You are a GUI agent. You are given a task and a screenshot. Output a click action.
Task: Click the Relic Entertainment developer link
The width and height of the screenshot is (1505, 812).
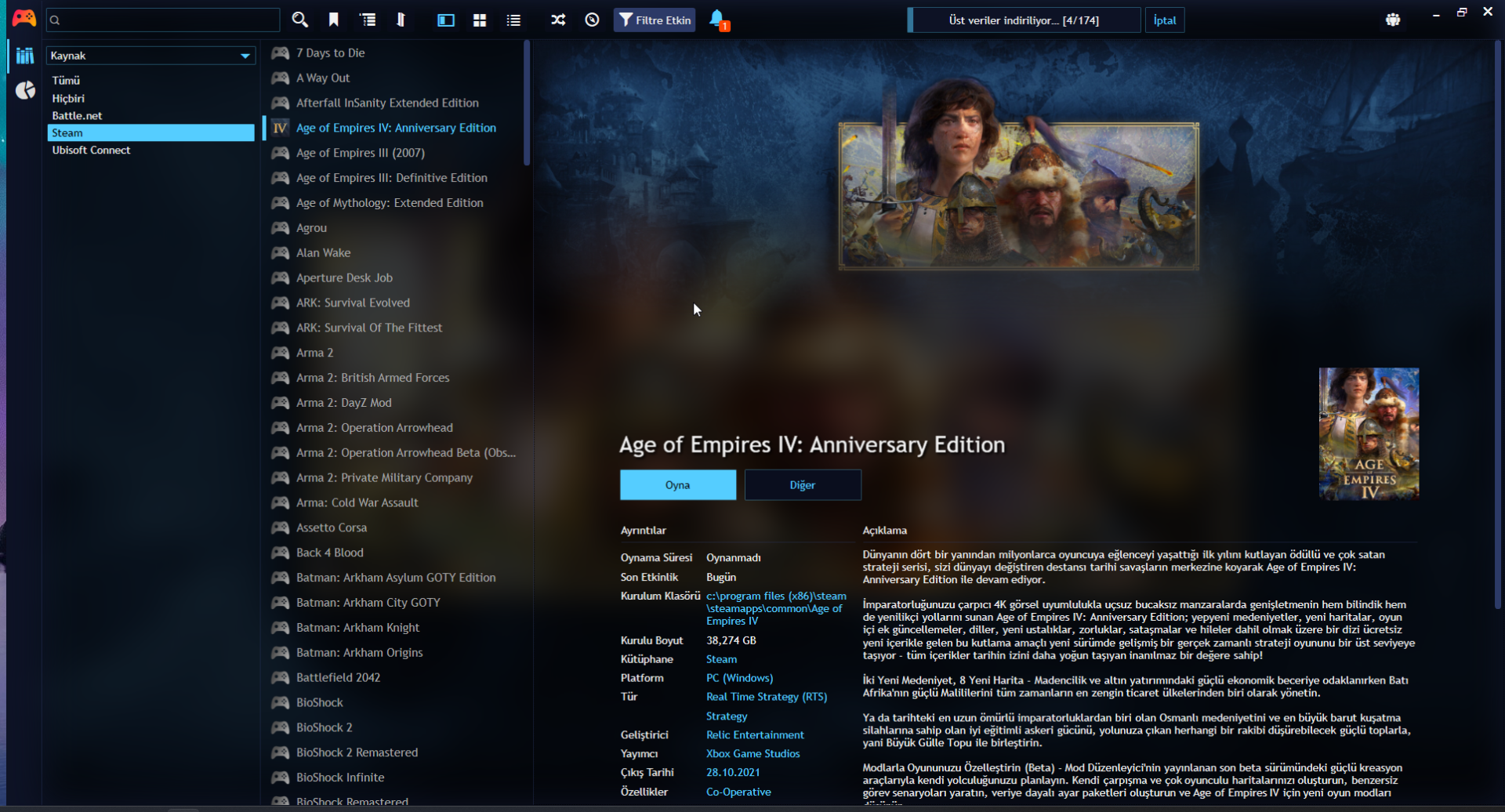point(755,735)
